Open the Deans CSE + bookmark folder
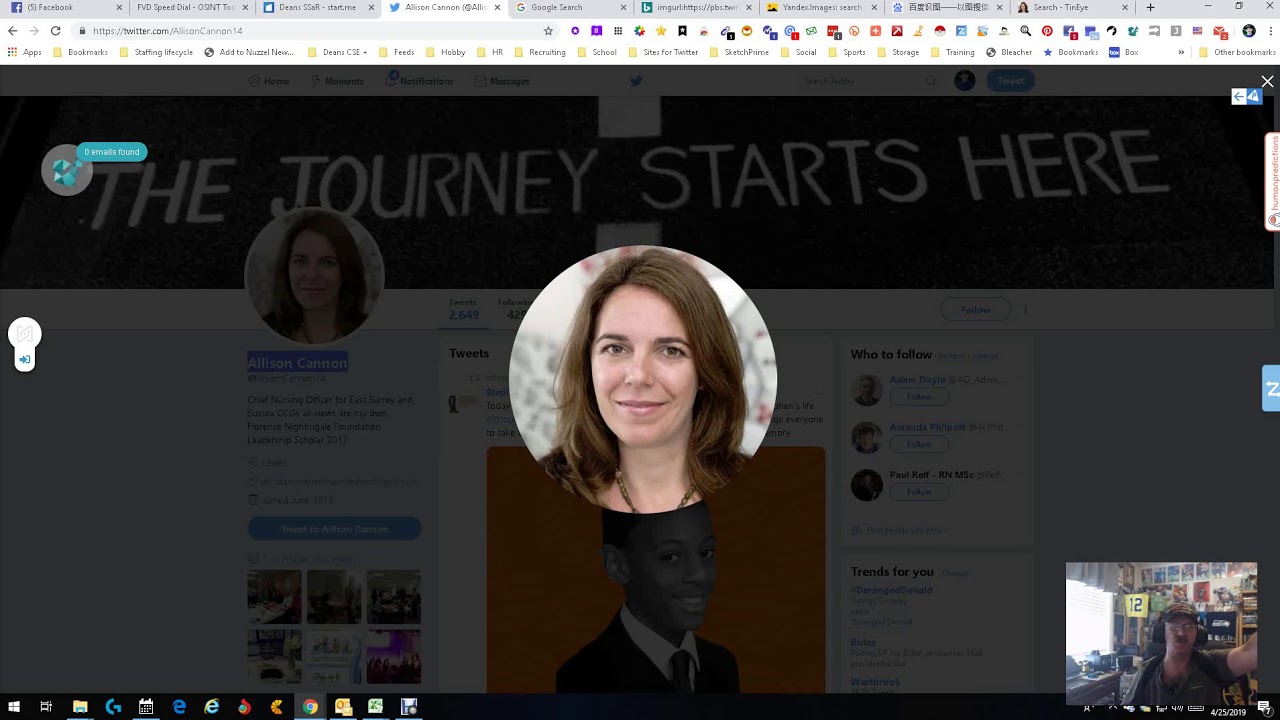The width and height of the screenshot is (1280, 720). pos(337,52)
